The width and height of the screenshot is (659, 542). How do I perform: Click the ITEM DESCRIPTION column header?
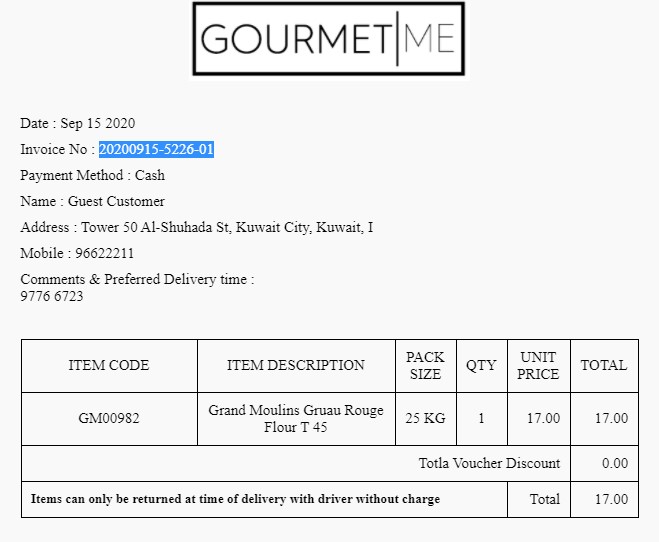296,366
